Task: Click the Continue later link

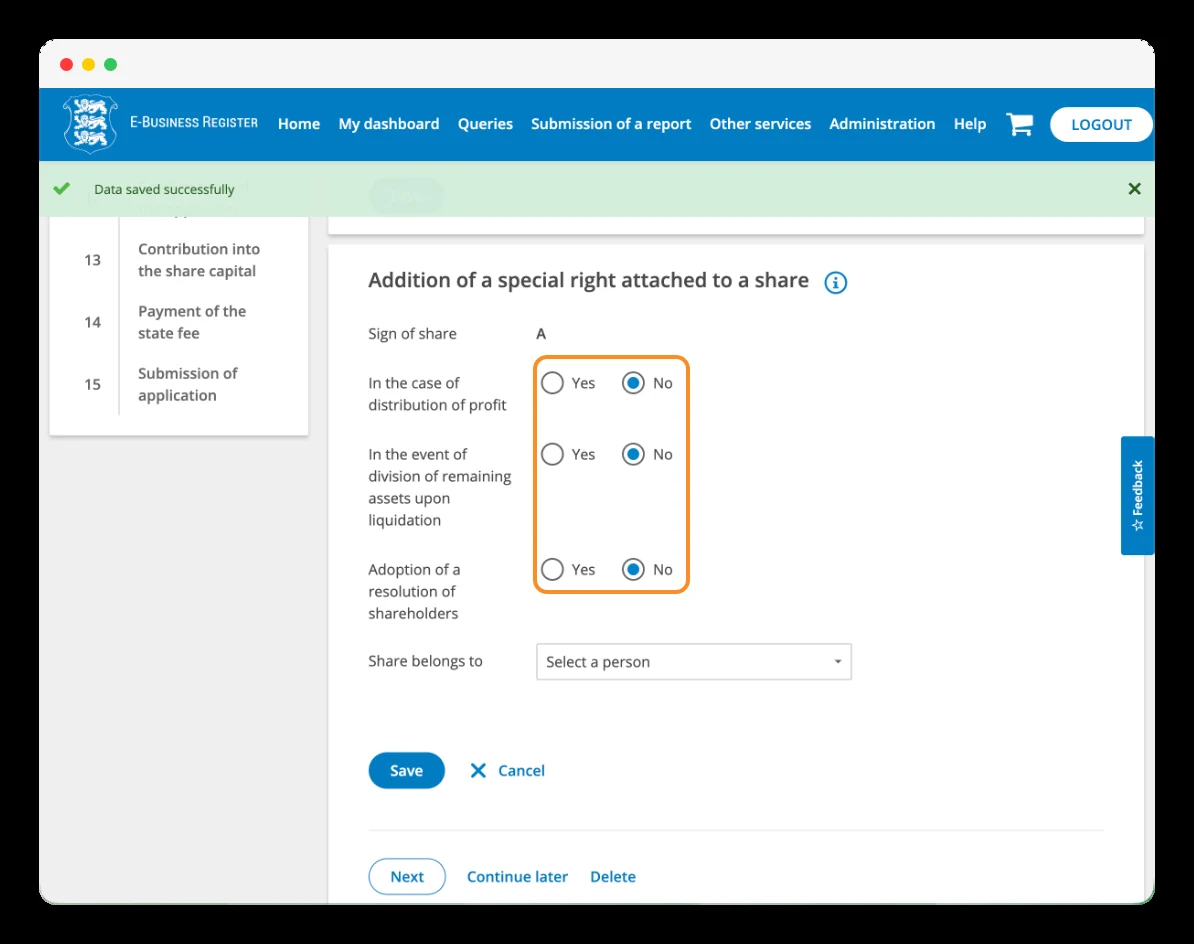Action: pos(517,876)
